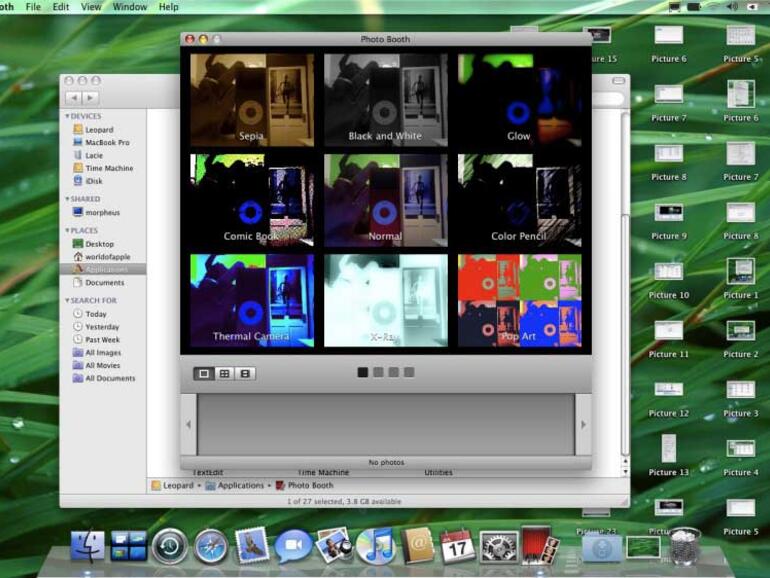Choose the Sepia effect thumbnail
The image size is (770, 578).
click(251, 99)
